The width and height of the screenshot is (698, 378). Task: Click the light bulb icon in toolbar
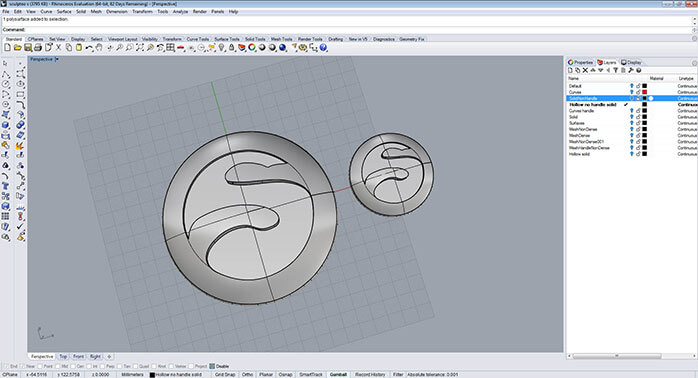221,48
